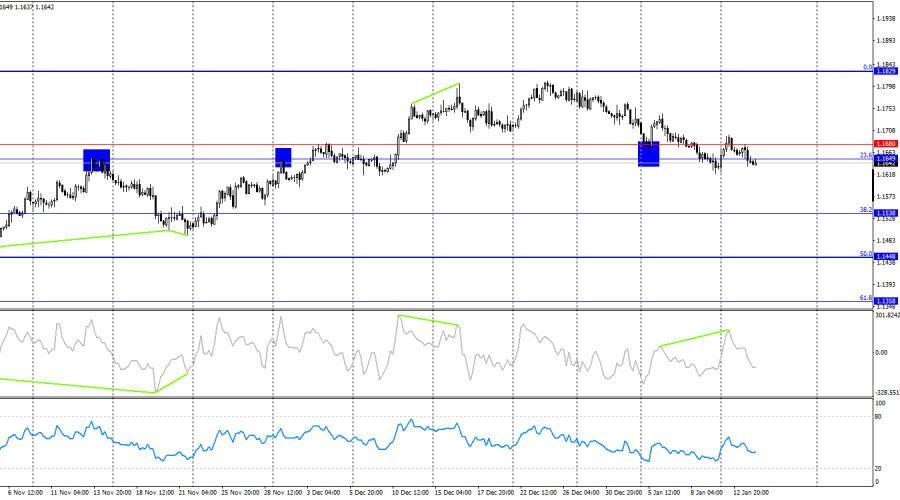
Task: Select the green CCI line at November lows
Action: pos(80,385)
